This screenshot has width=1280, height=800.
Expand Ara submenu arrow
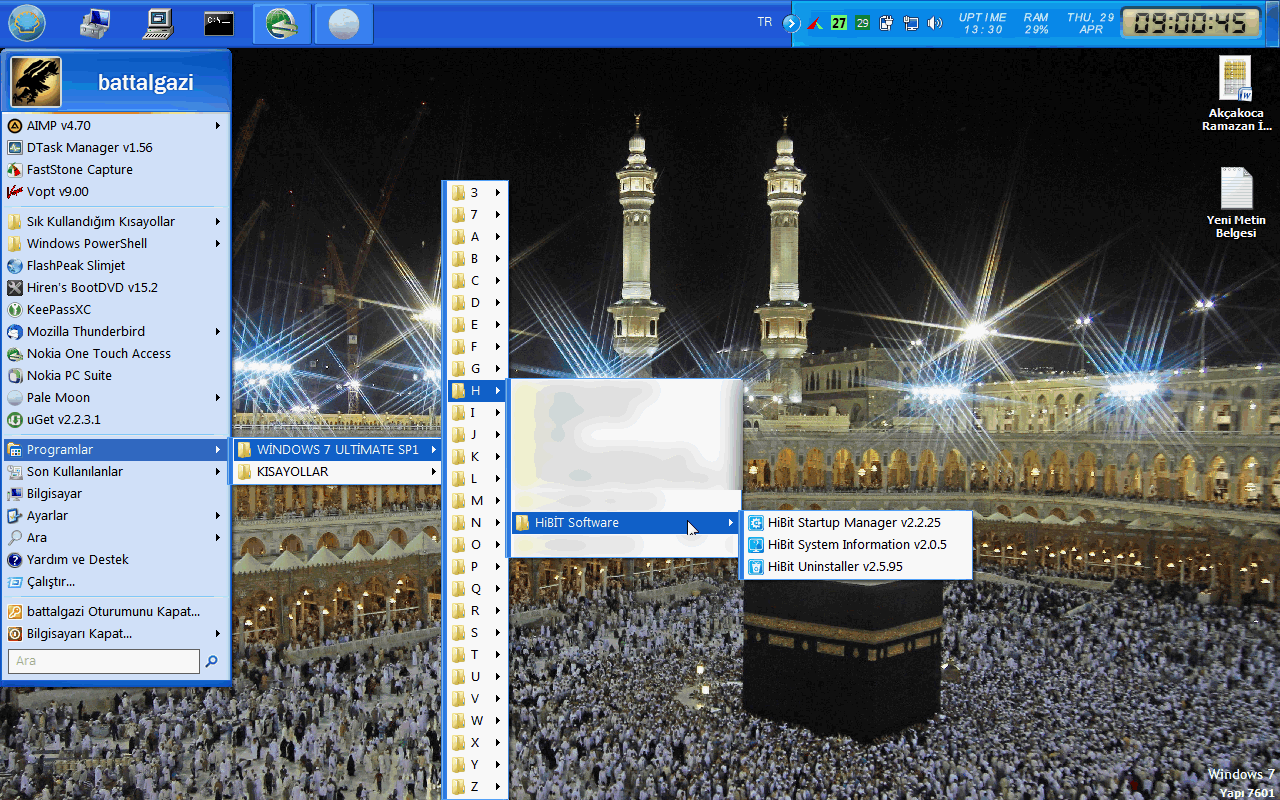pyautogui.click(x=218, y=538)
